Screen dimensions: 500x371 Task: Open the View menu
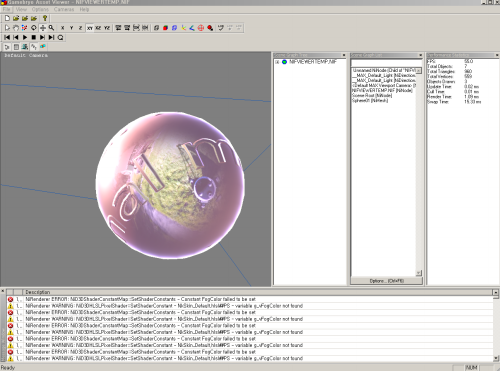[21, 9]
